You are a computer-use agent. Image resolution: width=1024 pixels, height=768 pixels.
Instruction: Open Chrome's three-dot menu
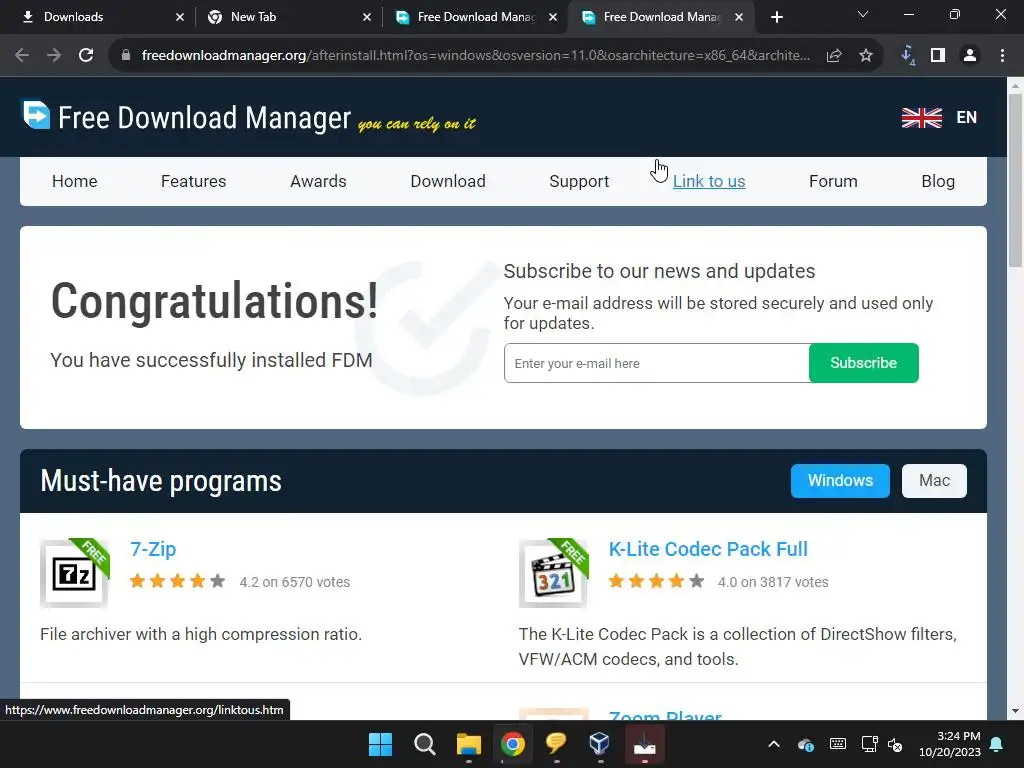(x=1002, y=56)
